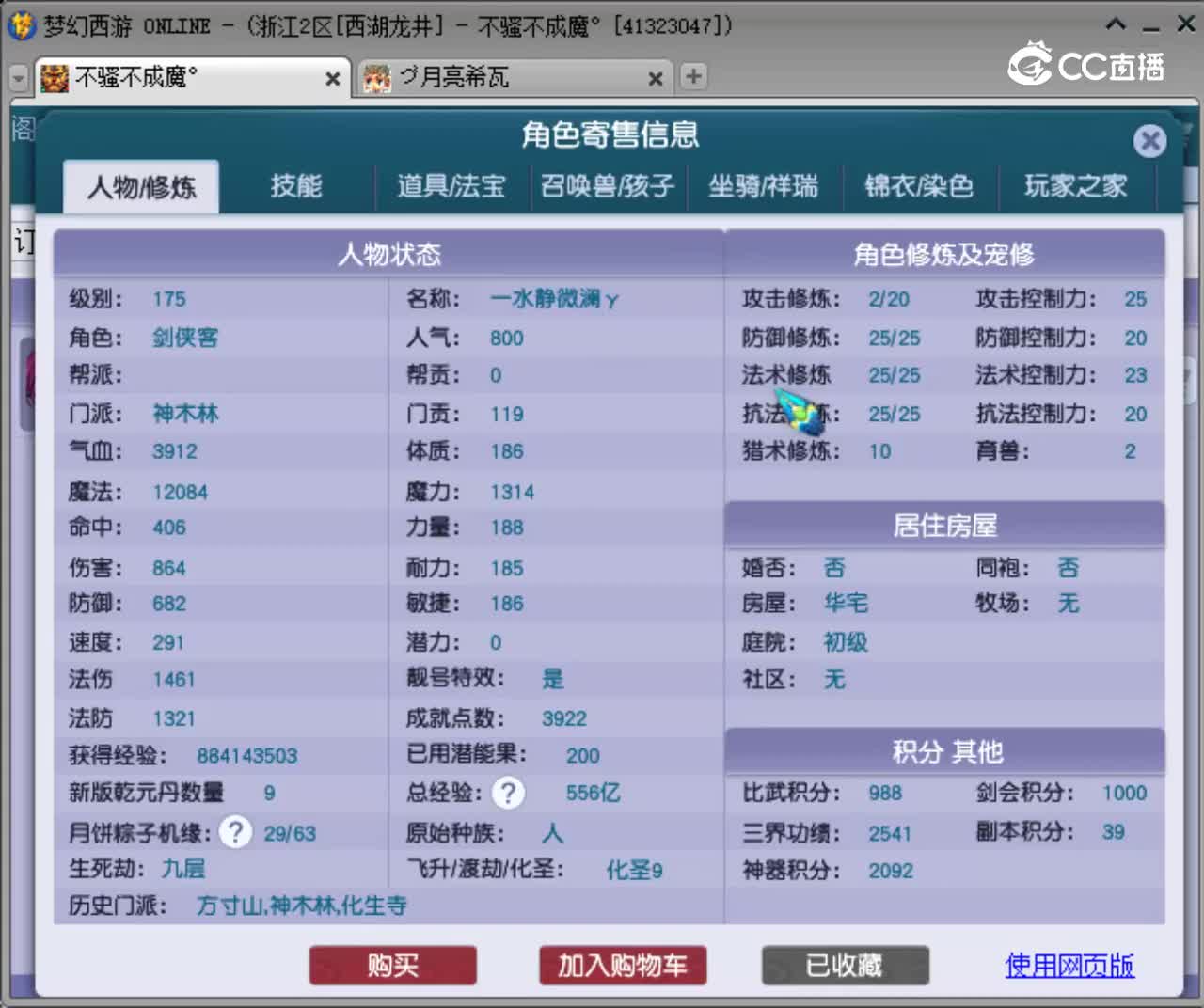Click the 总经验 value 556亿
Screen dimensions: 1204x1008
pos(594,793)
